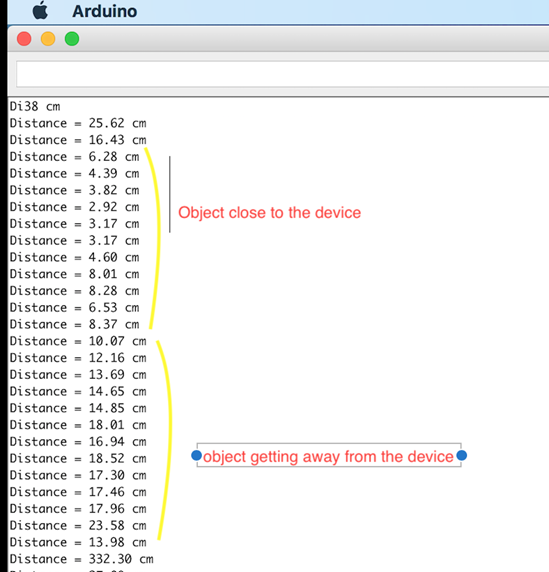Open the Arduino application menu
549x572 pixels.
[x=105, y=11]
